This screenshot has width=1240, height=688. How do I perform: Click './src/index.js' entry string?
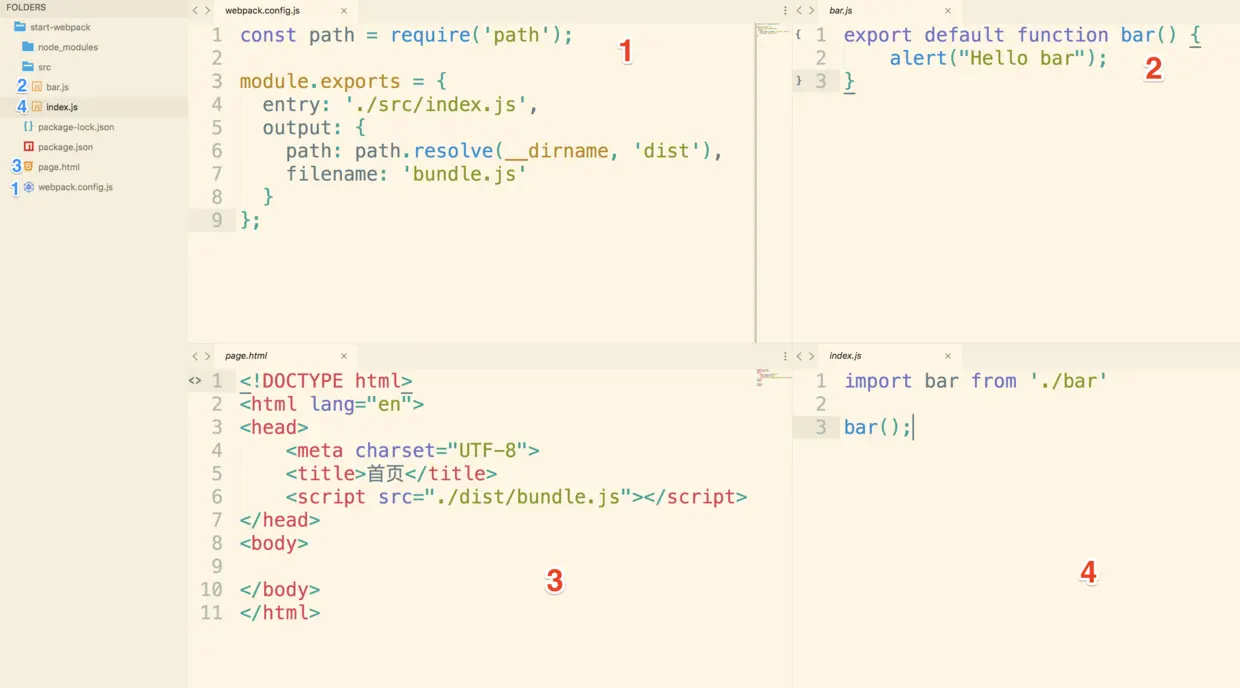click(x=435, y=105)
